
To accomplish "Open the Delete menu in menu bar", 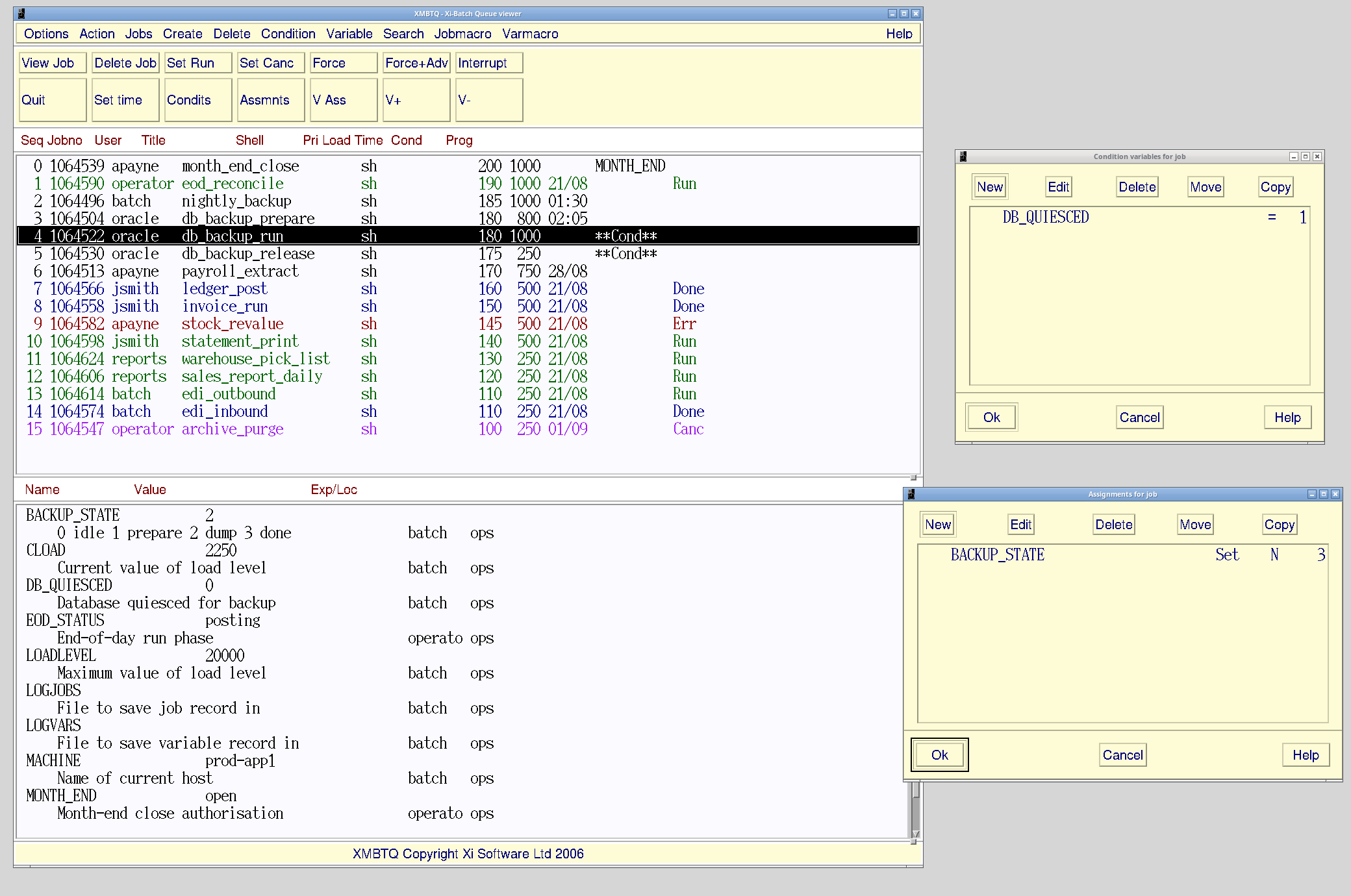I will pos(232,34).
